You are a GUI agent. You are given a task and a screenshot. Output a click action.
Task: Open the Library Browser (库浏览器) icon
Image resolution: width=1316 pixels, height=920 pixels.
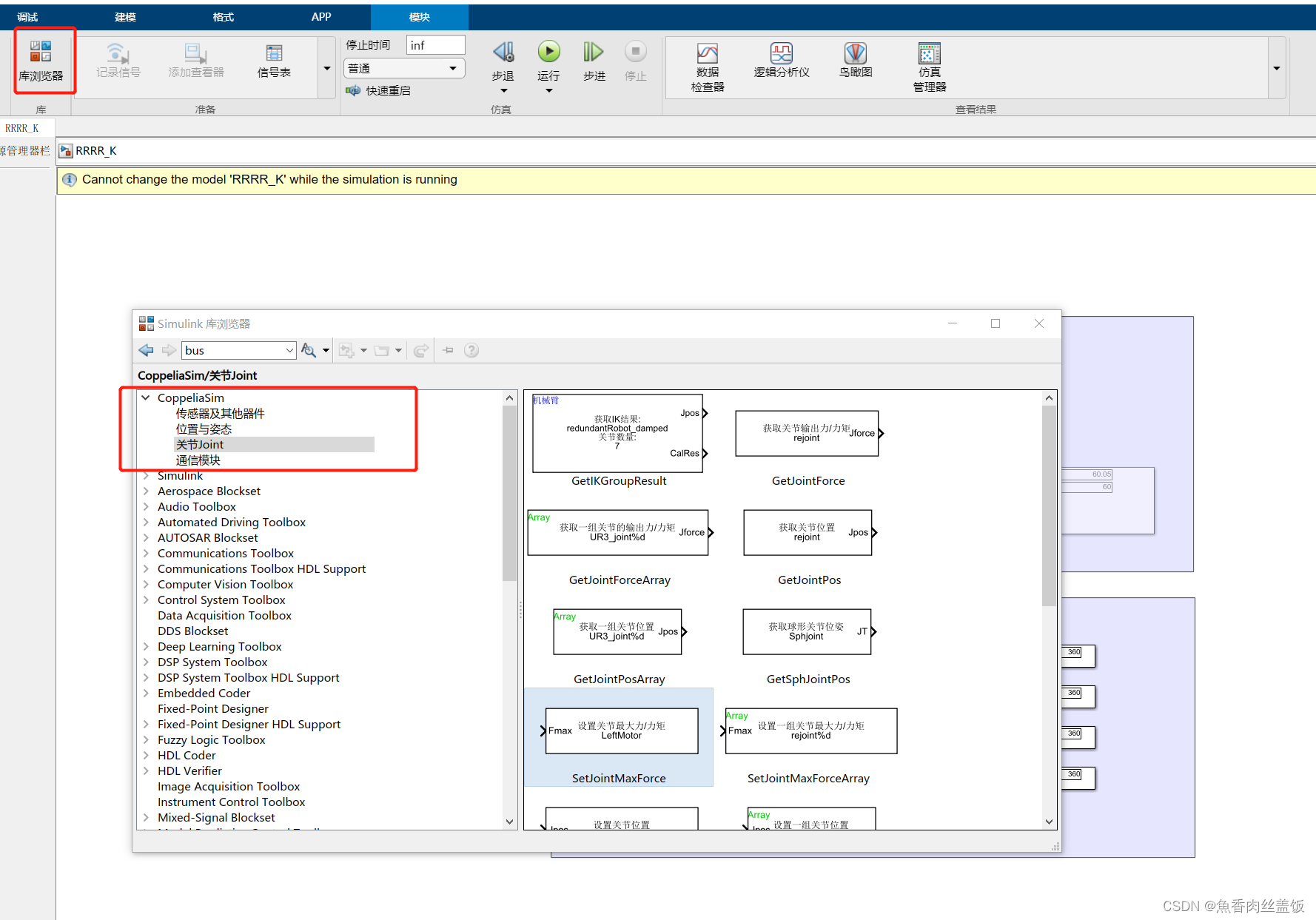pyautogui.click(x=41, y=51)
